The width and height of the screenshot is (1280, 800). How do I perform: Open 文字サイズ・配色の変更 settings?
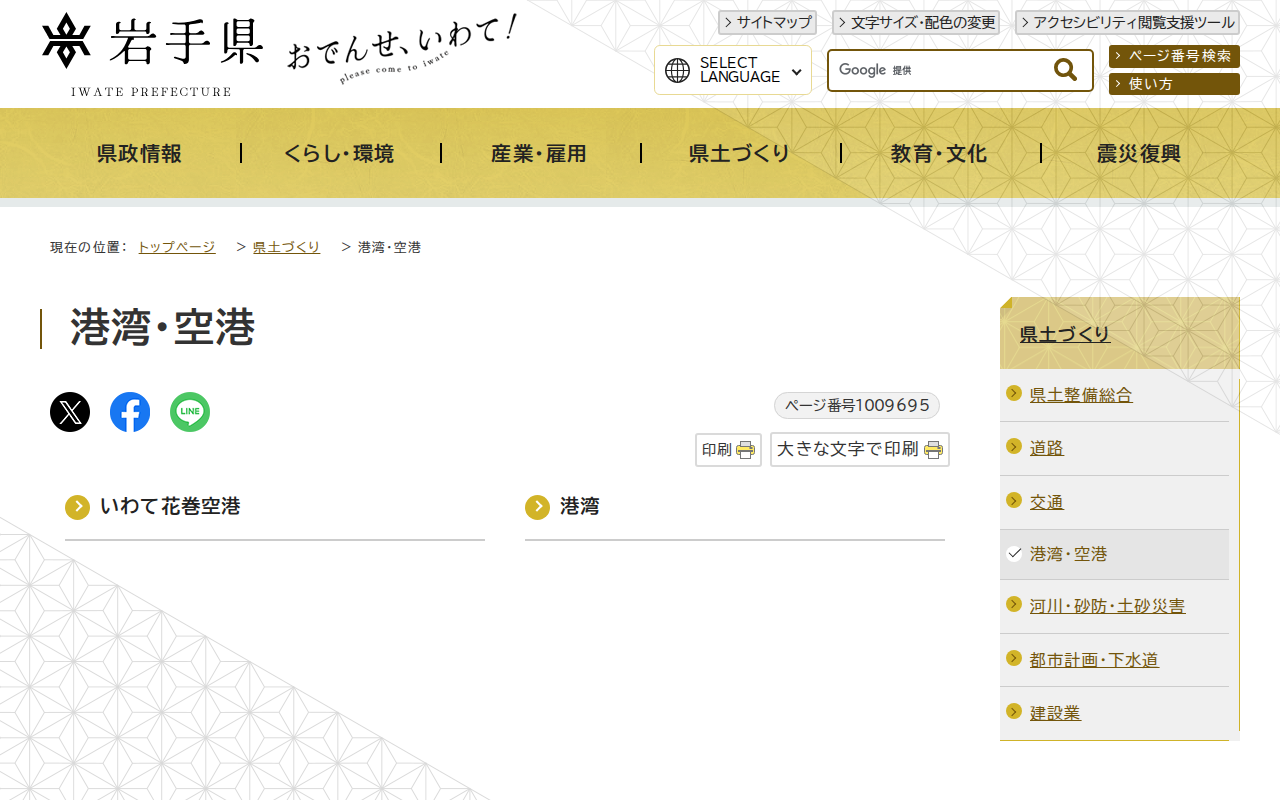(916, 23)
